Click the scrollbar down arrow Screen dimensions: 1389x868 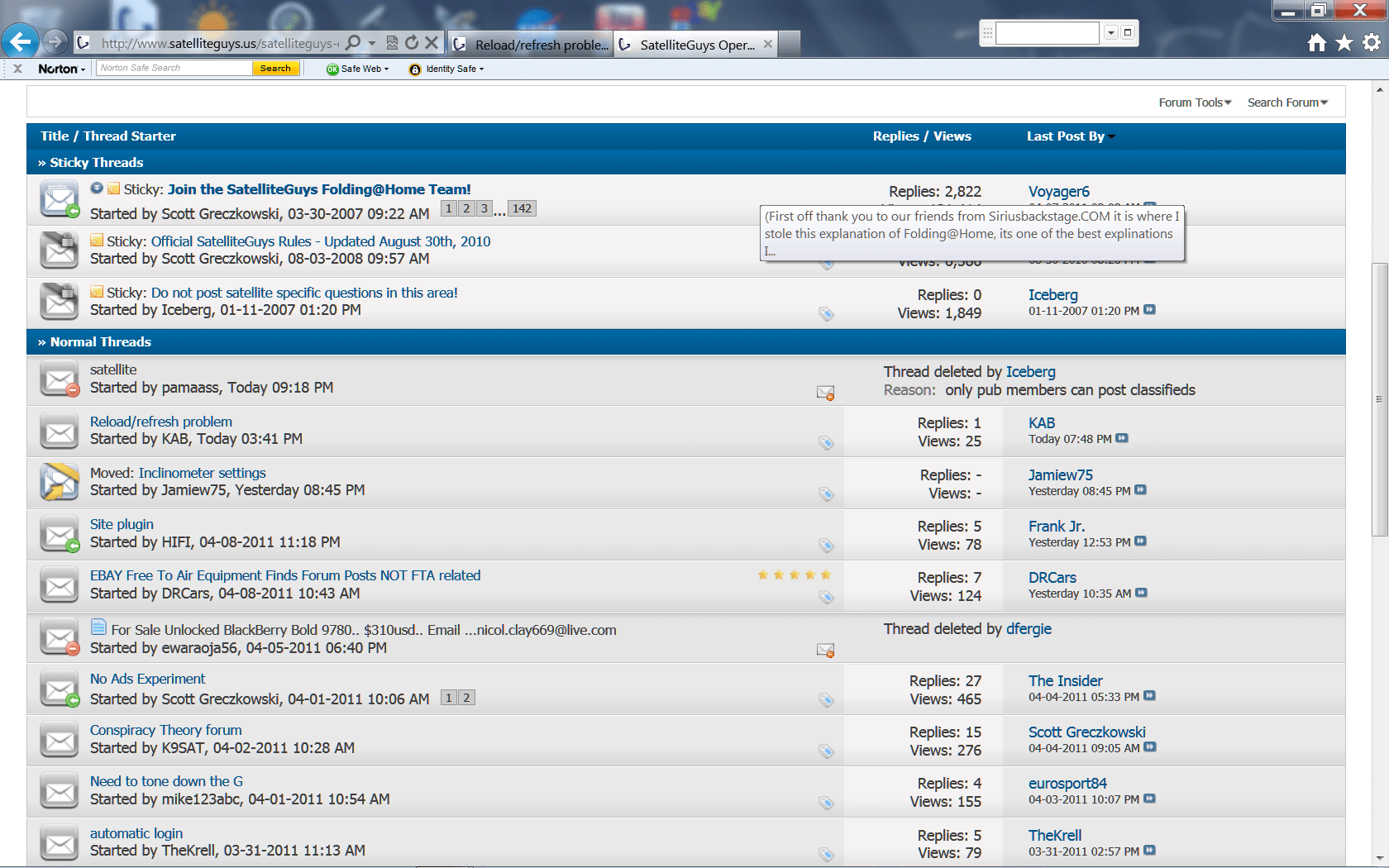[x=1379, y=859]
